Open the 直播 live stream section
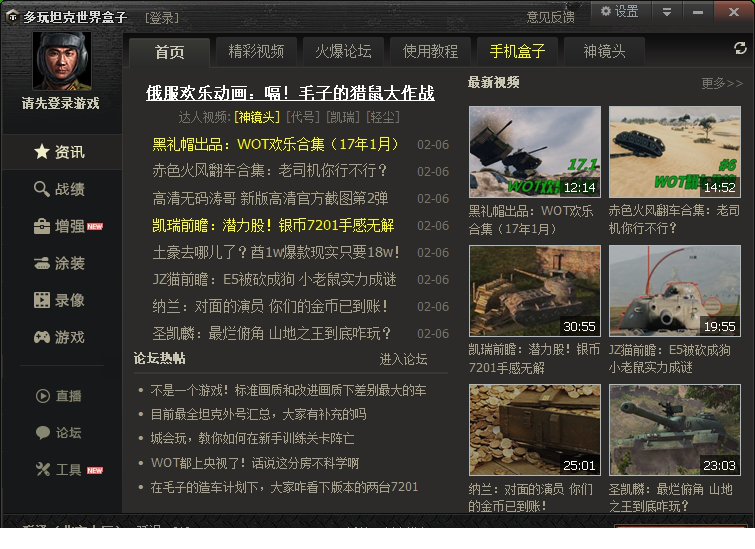755x549 pixels. click(x=59, y=396)
